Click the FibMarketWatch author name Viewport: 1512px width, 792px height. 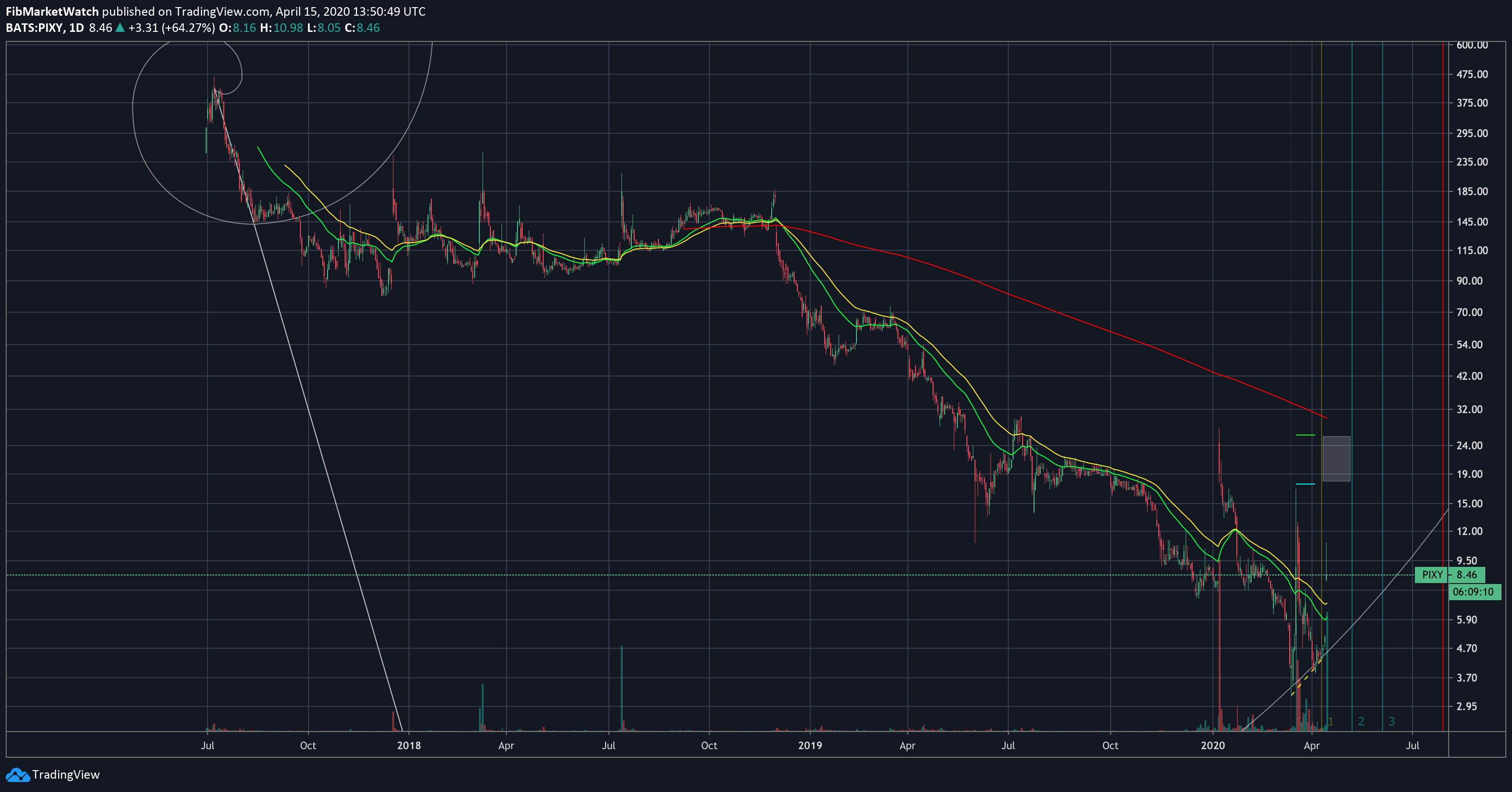(52, 12)
